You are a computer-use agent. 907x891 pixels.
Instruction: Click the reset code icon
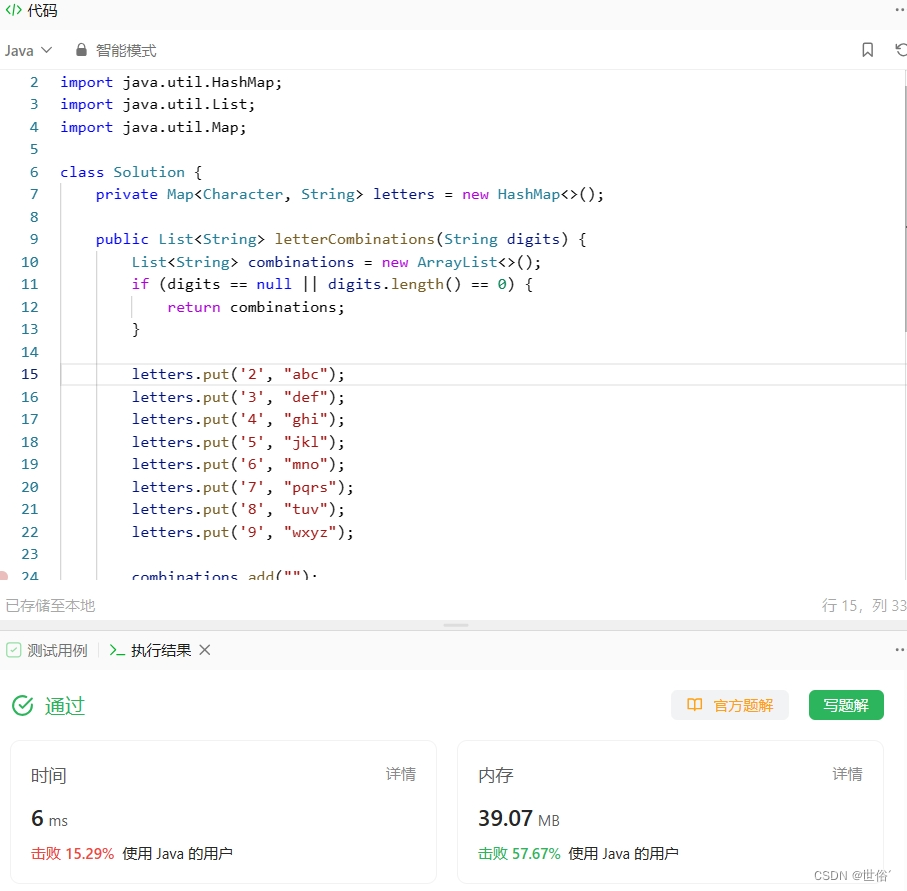[x=901, y=50]
